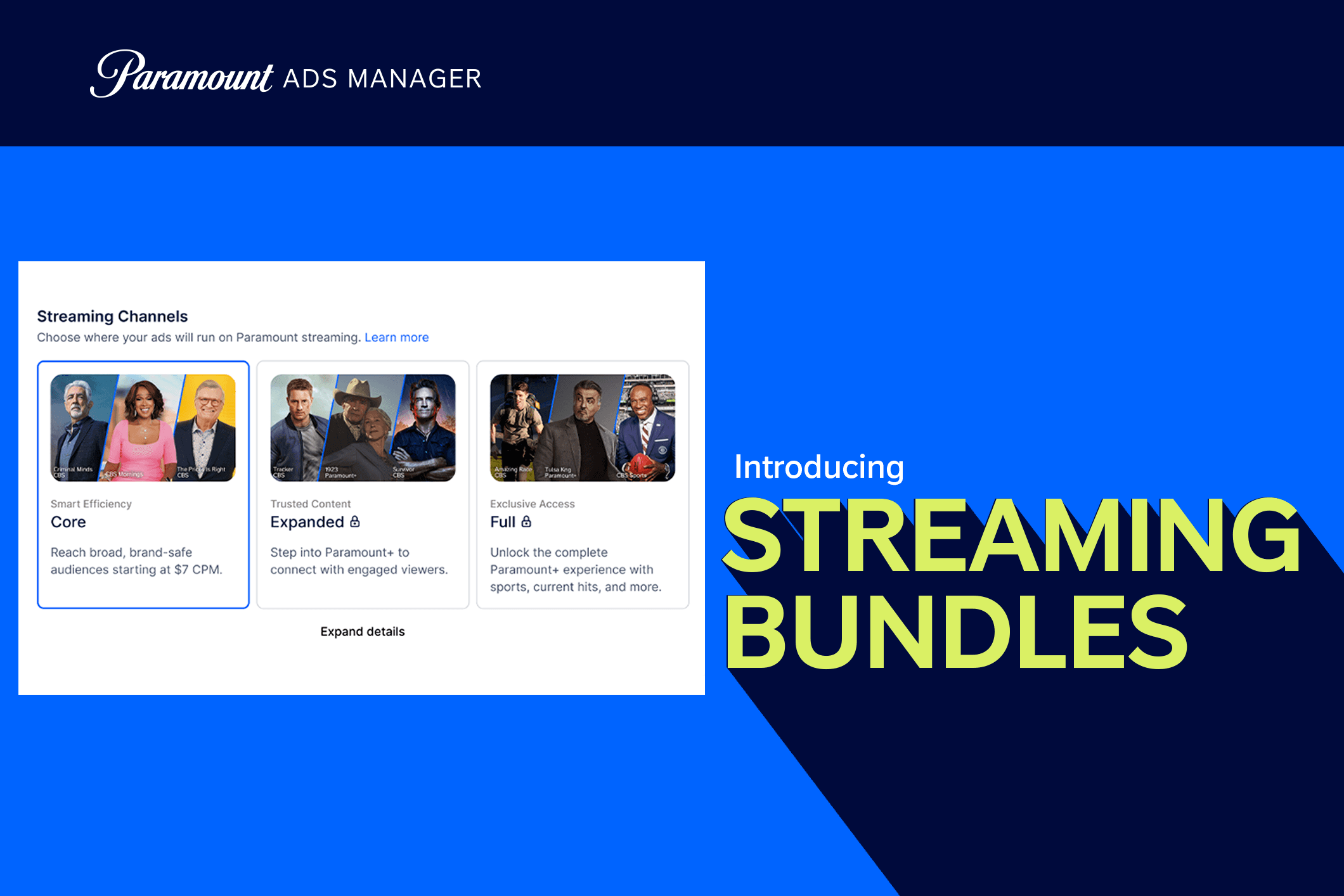Click the Smart Efficiency label
This screenshot has width=1344, height=896.
tap(91, 504)
